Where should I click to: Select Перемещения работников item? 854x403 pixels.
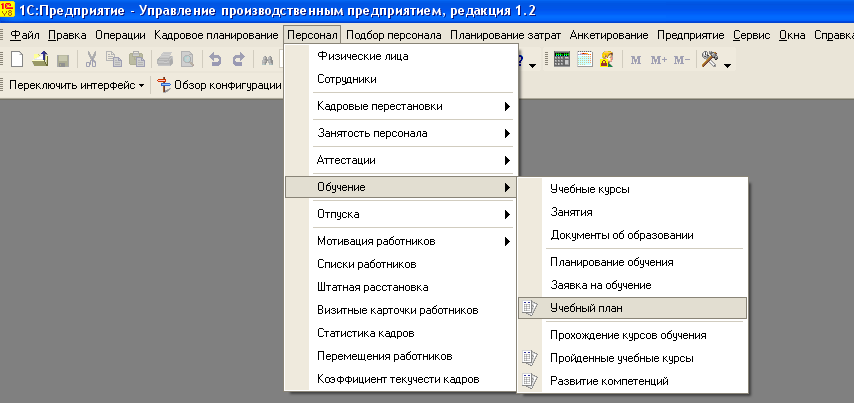tap(400, 357)
